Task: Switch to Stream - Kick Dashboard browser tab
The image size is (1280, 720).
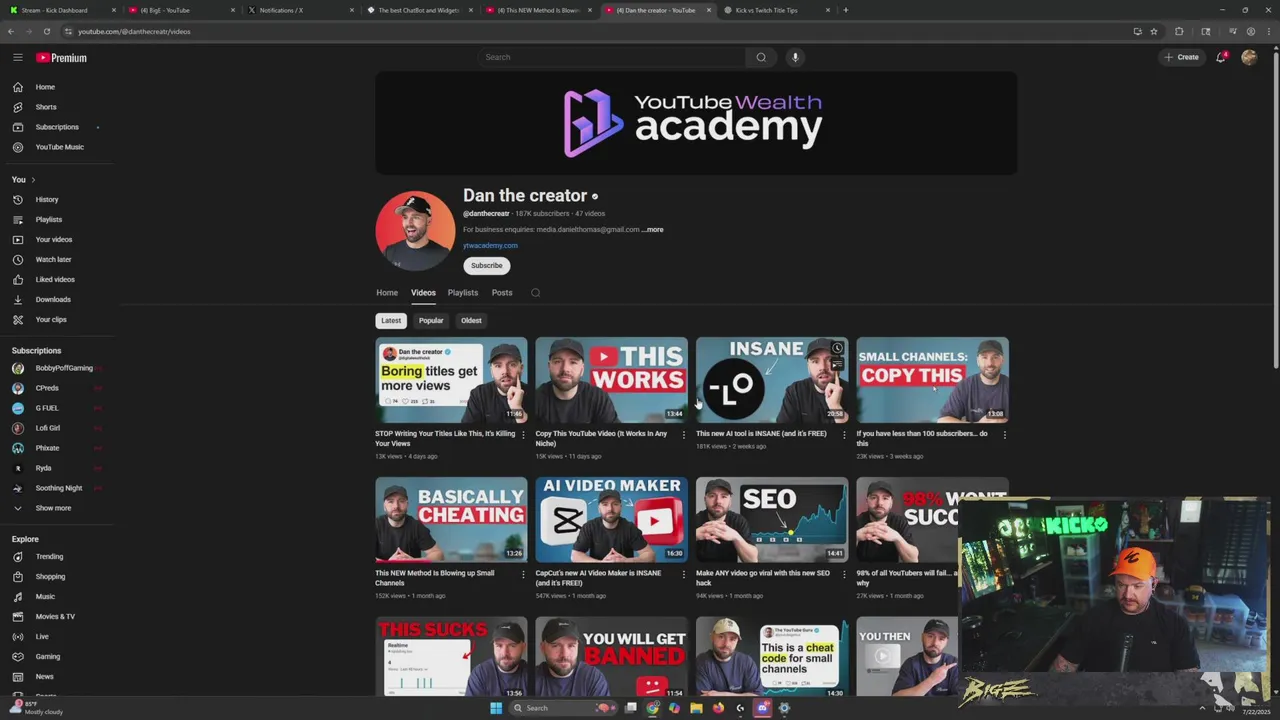Action: click(x=62, y=10)
